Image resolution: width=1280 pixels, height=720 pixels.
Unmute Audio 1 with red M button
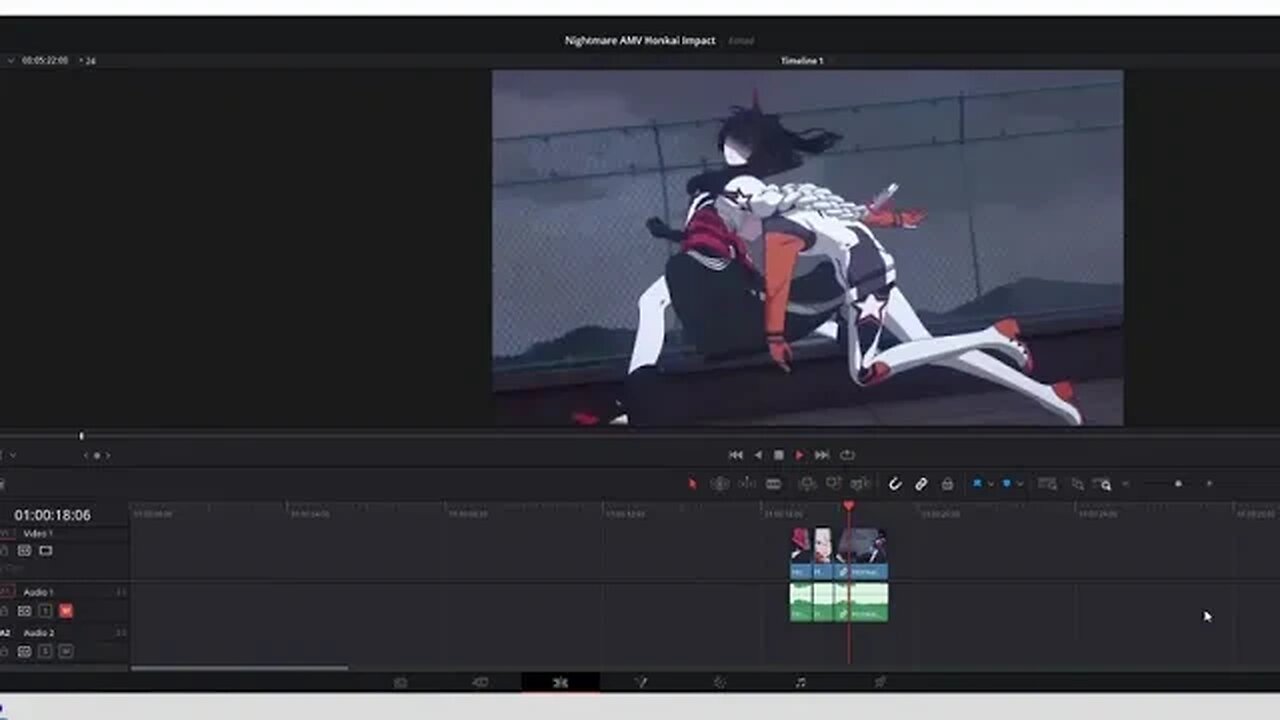tap(66, 610)
